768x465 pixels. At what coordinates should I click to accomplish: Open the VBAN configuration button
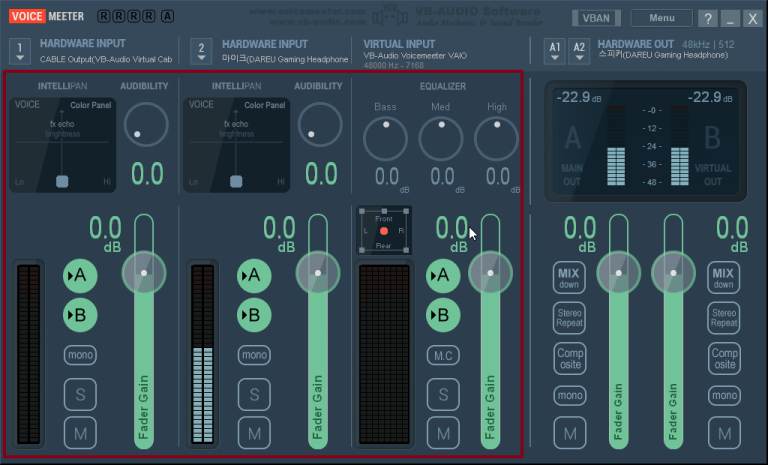[x=596, y=18]
